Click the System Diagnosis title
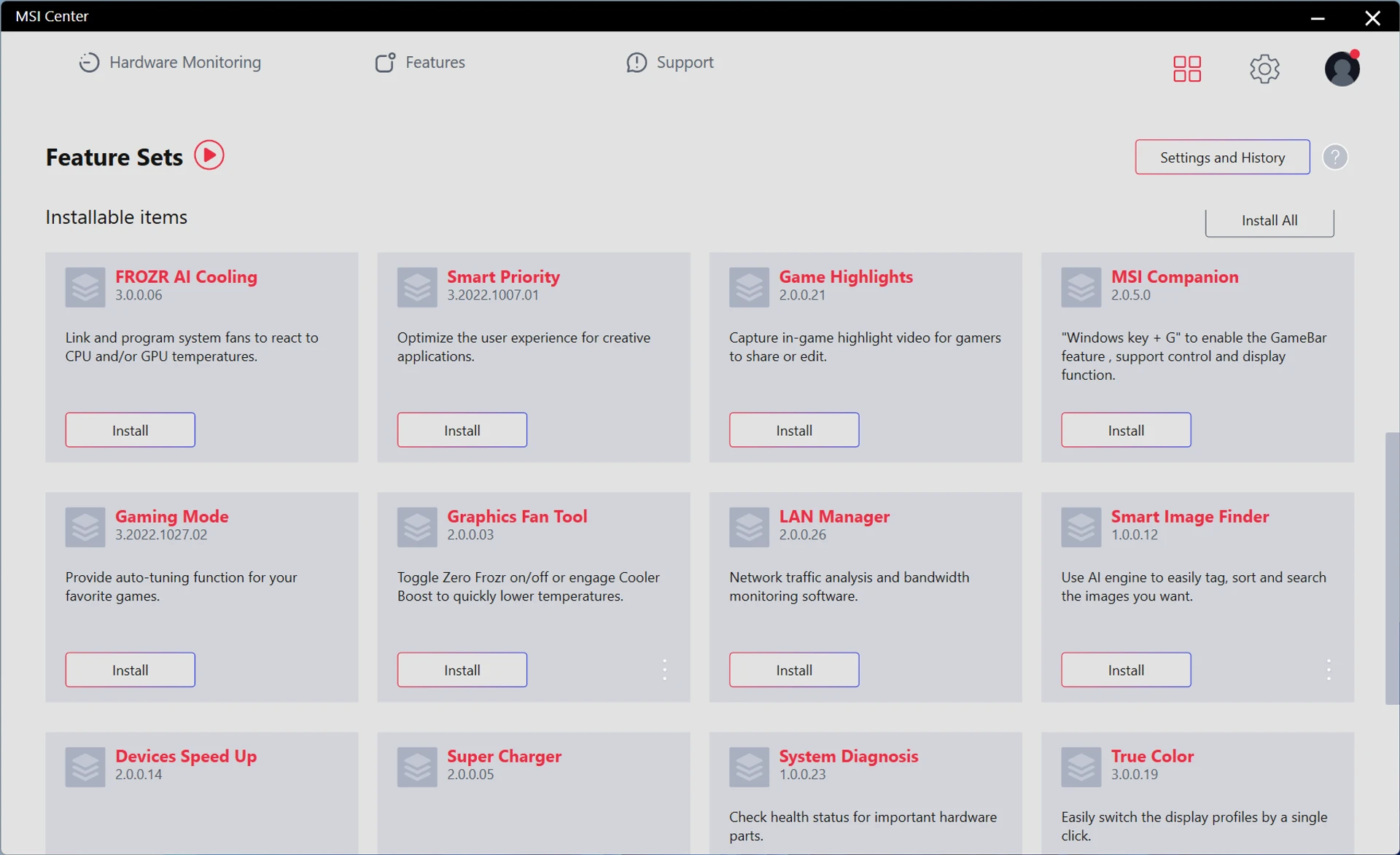This screenshot has width=1400, height=855. coord(849,757)
